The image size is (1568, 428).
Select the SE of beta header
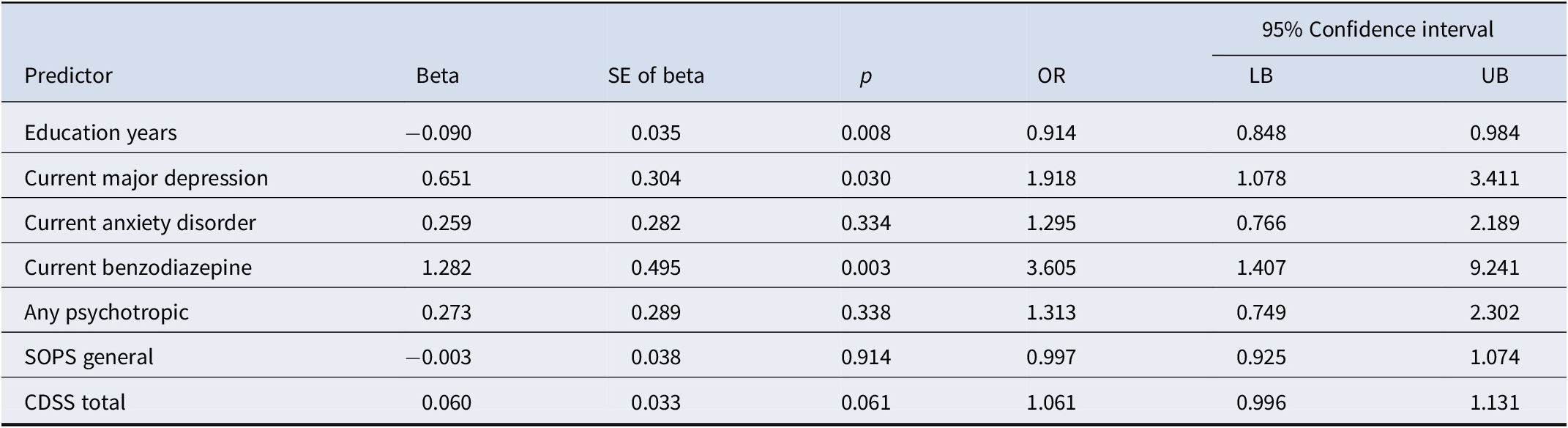pos(655,75)
